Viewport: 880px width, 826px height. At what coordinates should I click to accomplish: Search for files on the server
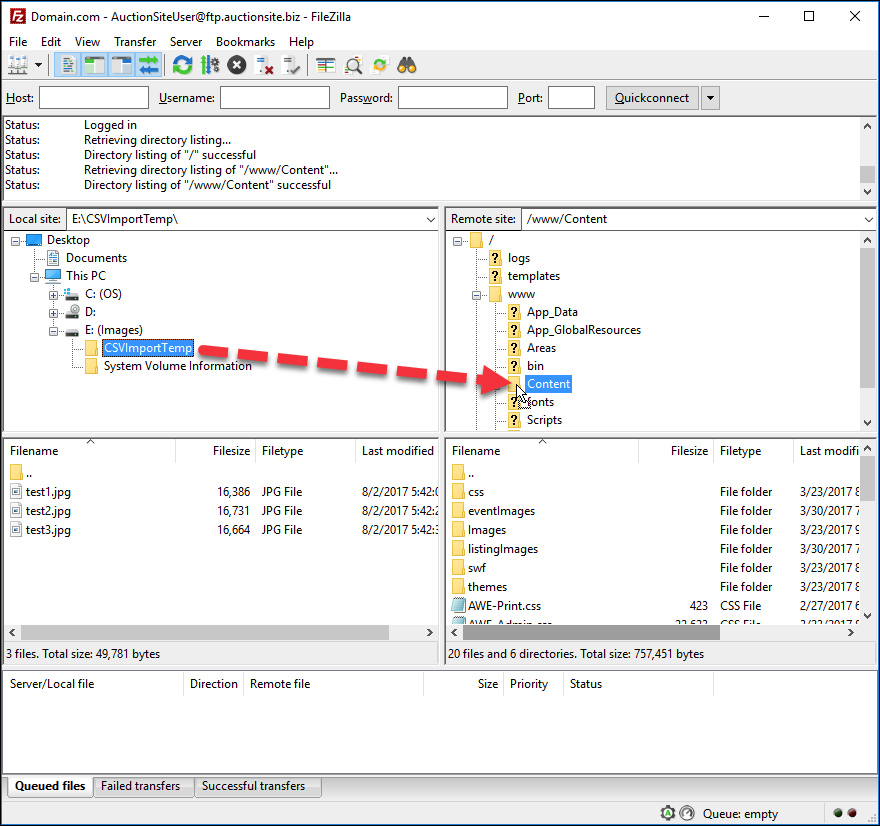(x=407, y=64)
